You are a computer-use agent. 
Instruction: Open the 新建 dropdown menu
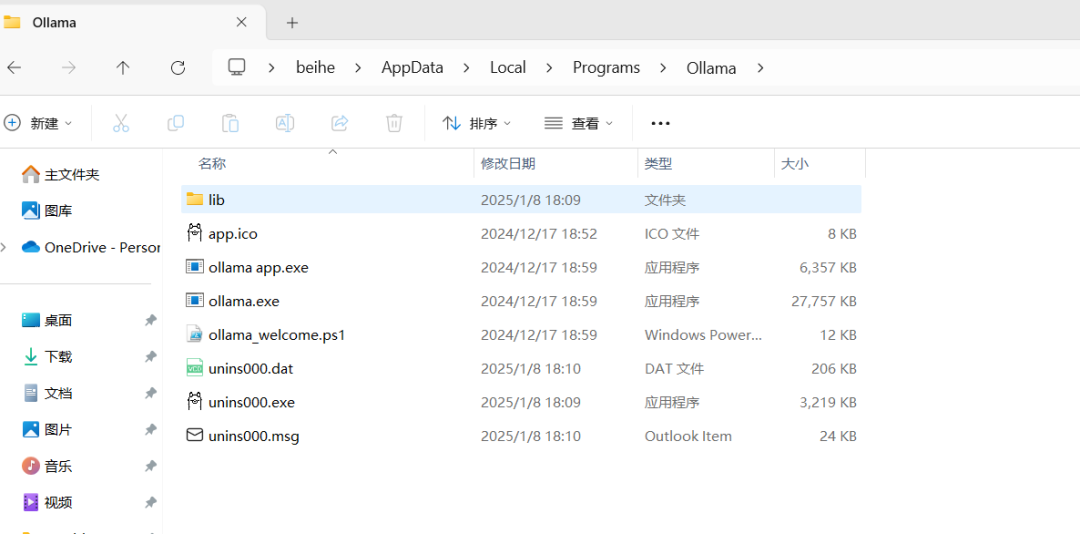[39, 123]
